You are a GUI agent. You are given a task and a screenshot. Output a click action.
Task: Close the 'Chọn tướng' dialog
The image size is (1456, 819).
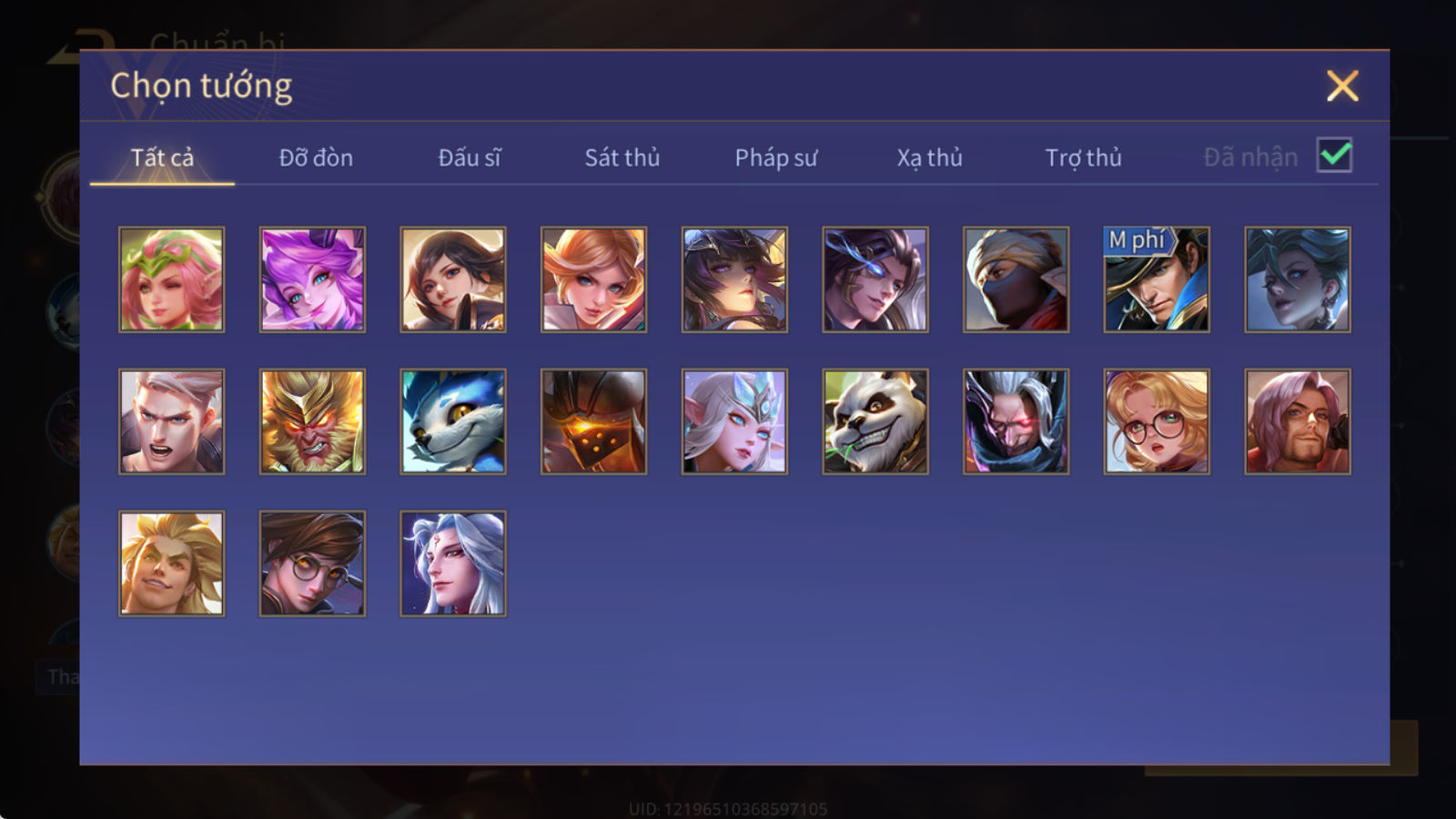tap(1342, 86)
